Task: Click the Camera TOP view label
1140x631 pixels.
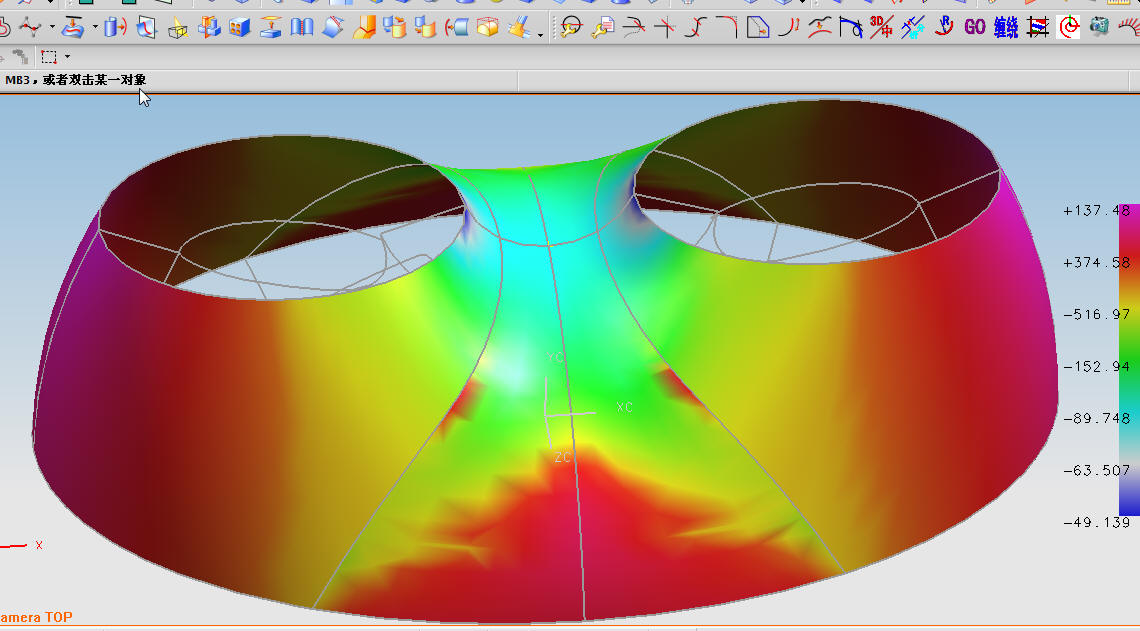Action: click(36, 617)
